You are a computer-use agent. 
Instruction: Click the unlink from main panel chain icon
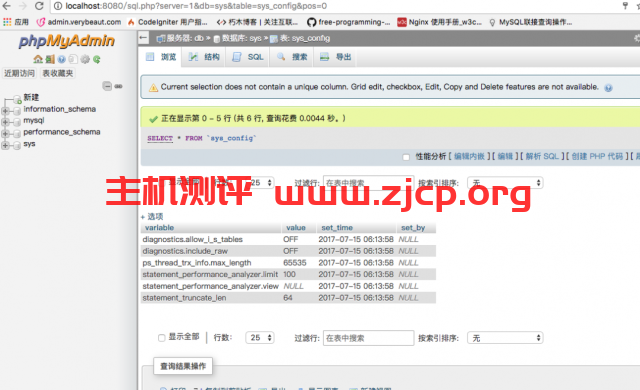[x=118, y=86]
